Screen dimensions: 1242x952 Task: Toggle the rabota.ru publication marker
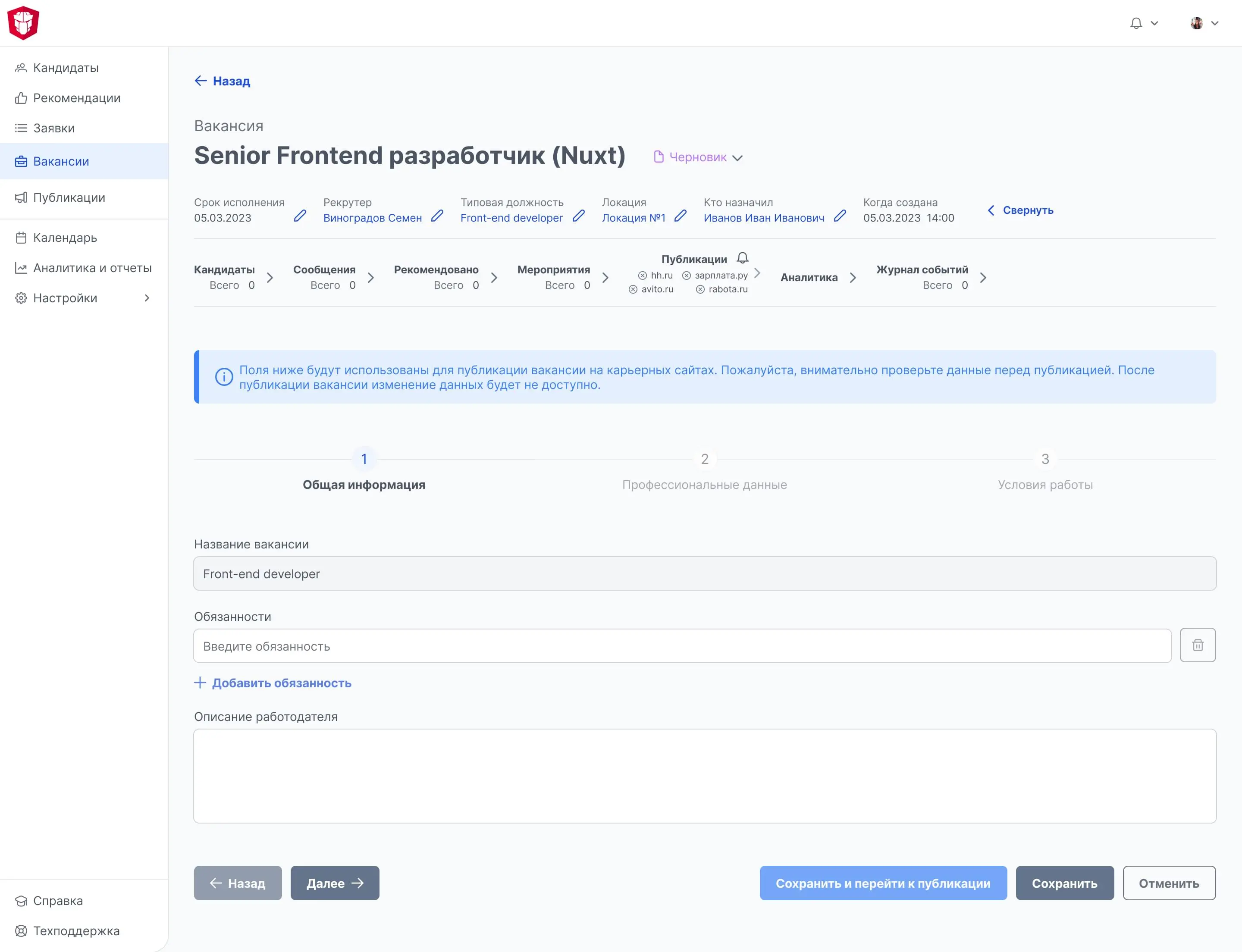click(x=701, y=290)
